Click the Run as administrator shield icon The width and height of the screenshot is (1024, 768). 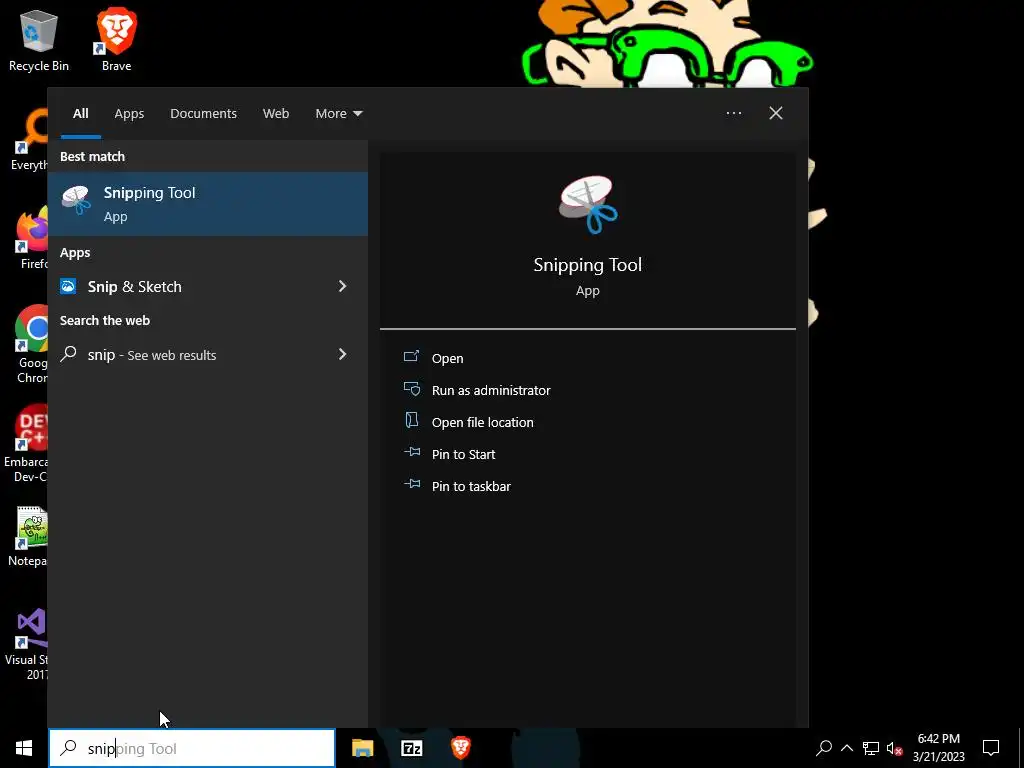click(412, 389)
